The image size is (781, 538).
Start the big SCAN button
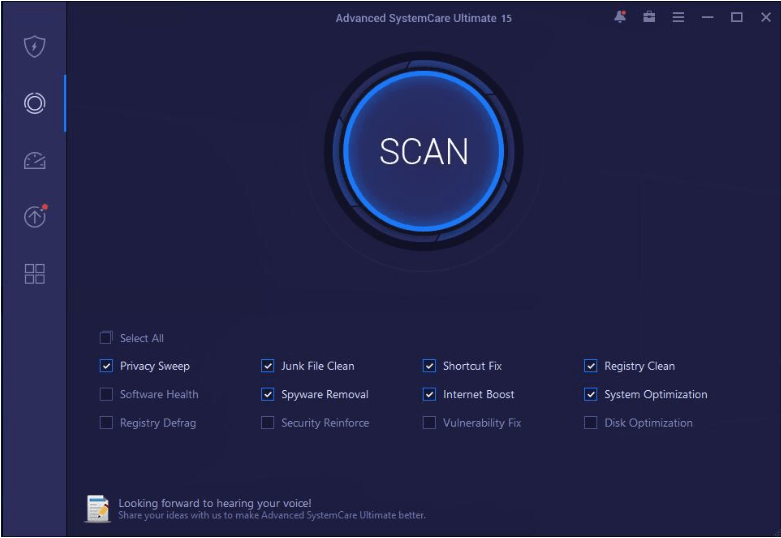(423, 151)
